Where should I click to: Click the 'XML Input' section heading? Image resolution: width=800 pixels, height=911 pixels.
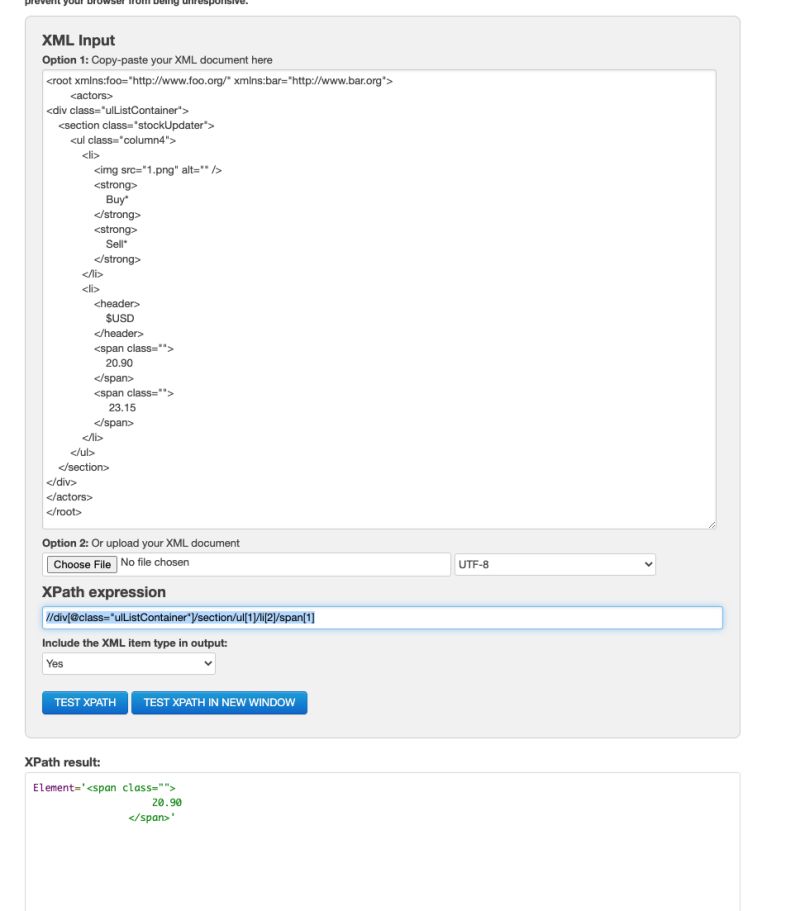click(74, 40)
